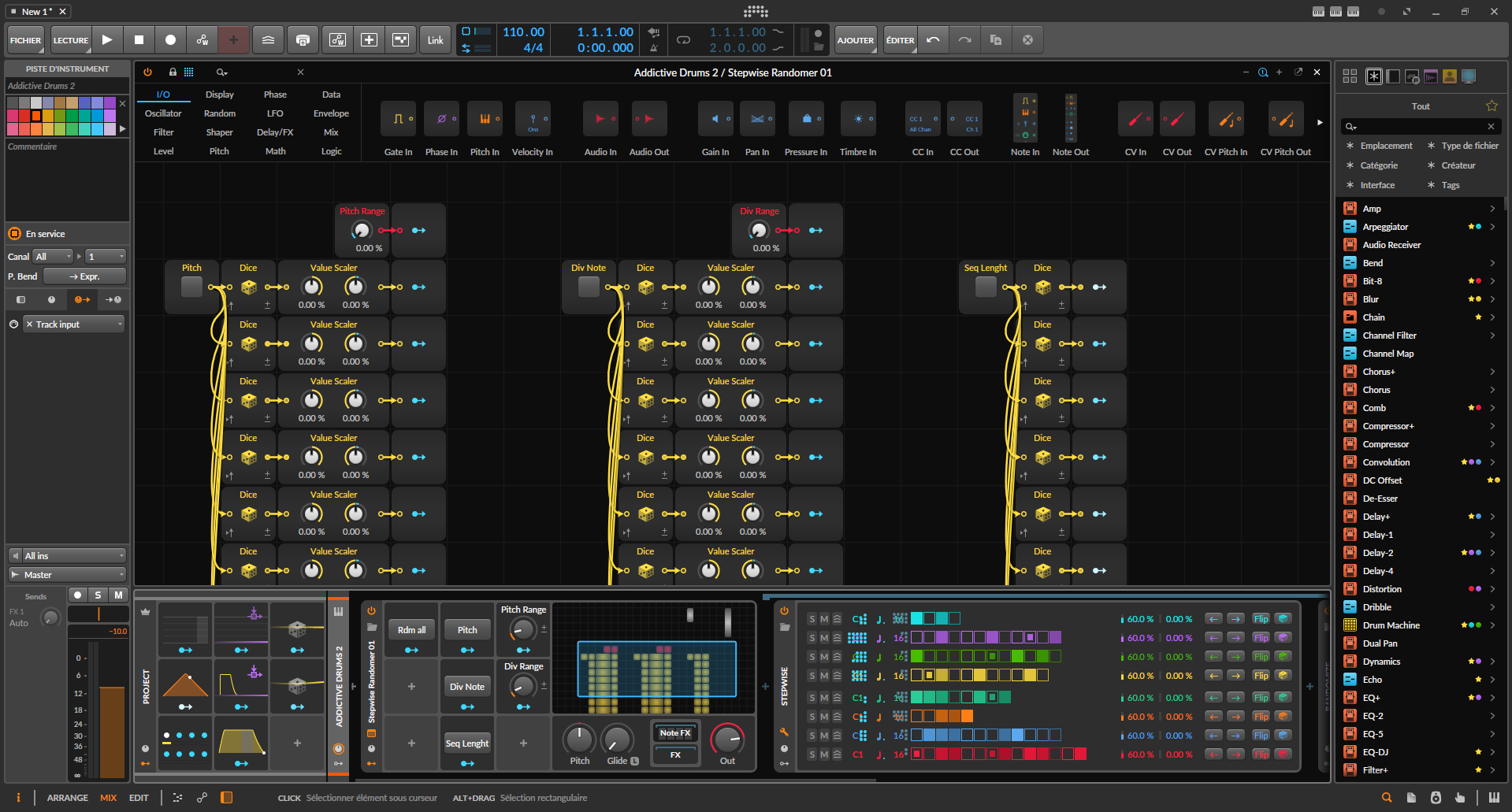This screenshot has height=812, width=1512.
Task: Click the Link button
Action: tap(436, 40)
